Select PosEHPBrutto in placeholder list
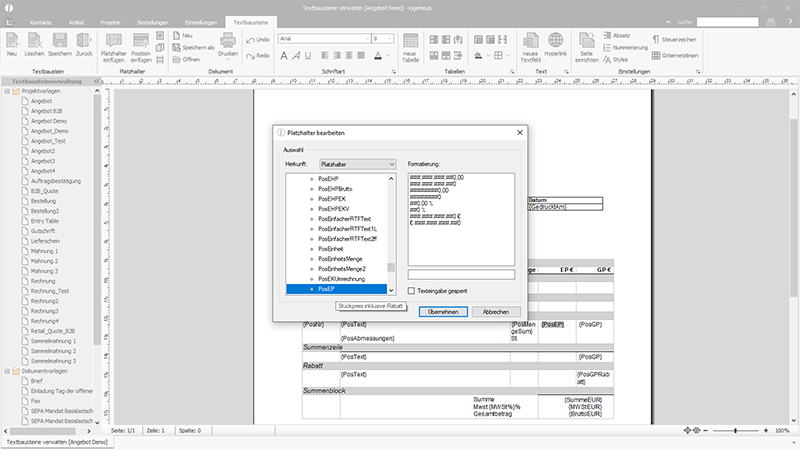The height and width of the screenshot is (450, 800). [335, 189]
